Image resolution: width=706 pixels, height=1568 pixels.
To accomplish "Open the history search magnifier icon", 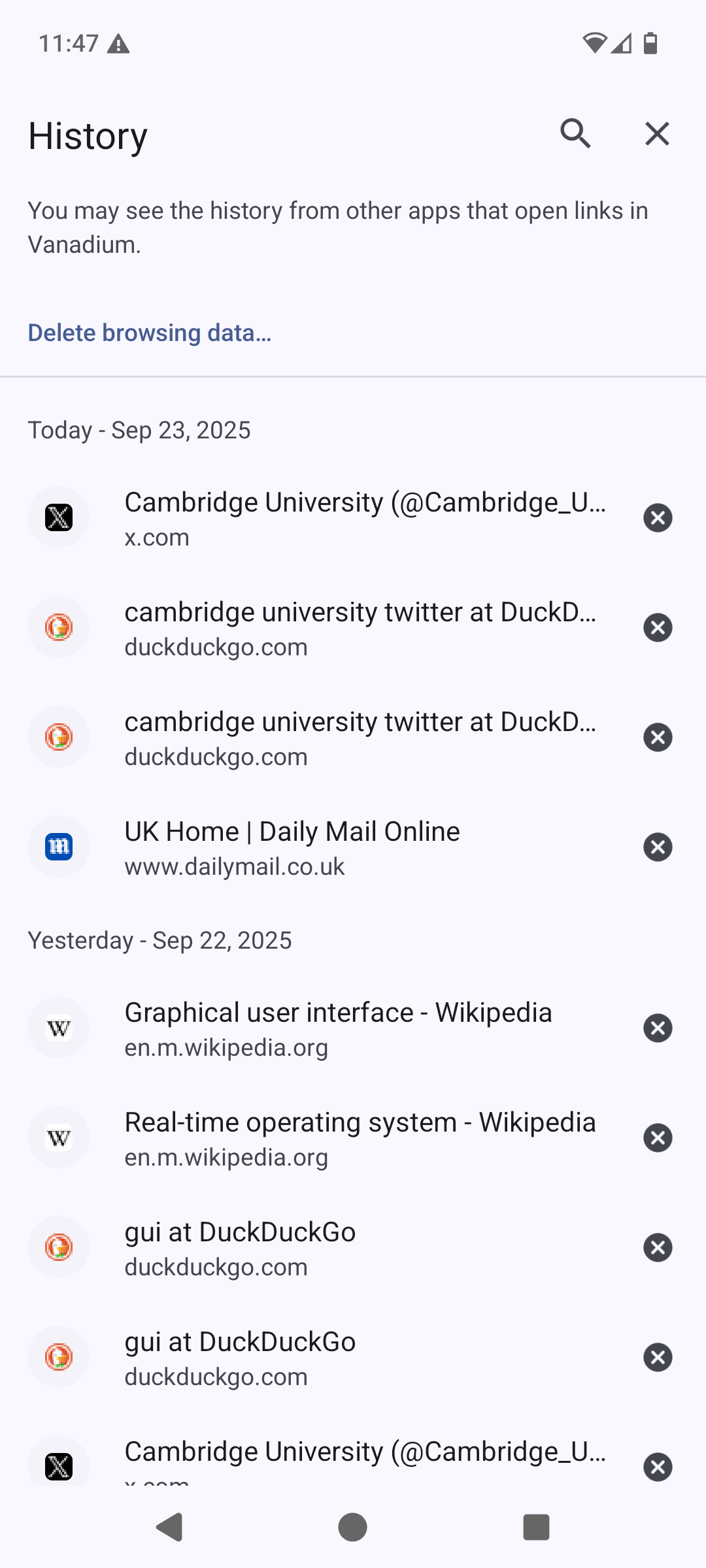I will pos(575,134).
